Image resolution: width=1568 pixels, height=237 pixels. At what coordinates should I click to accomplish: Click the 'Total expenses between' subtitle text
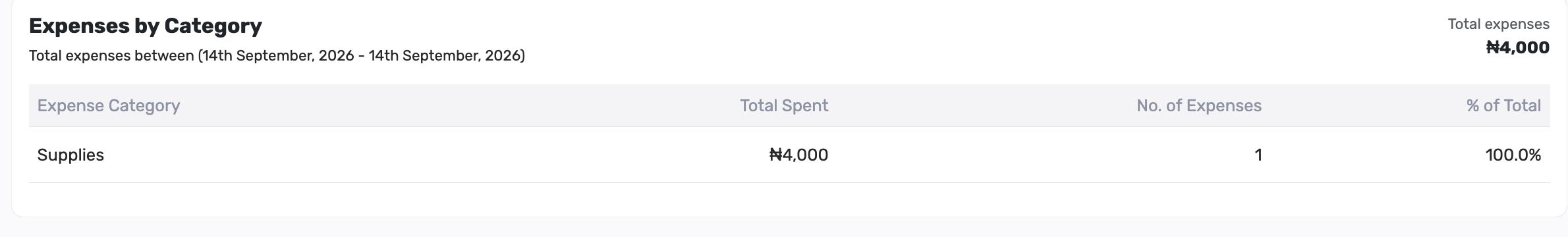(x=111, y=56)
